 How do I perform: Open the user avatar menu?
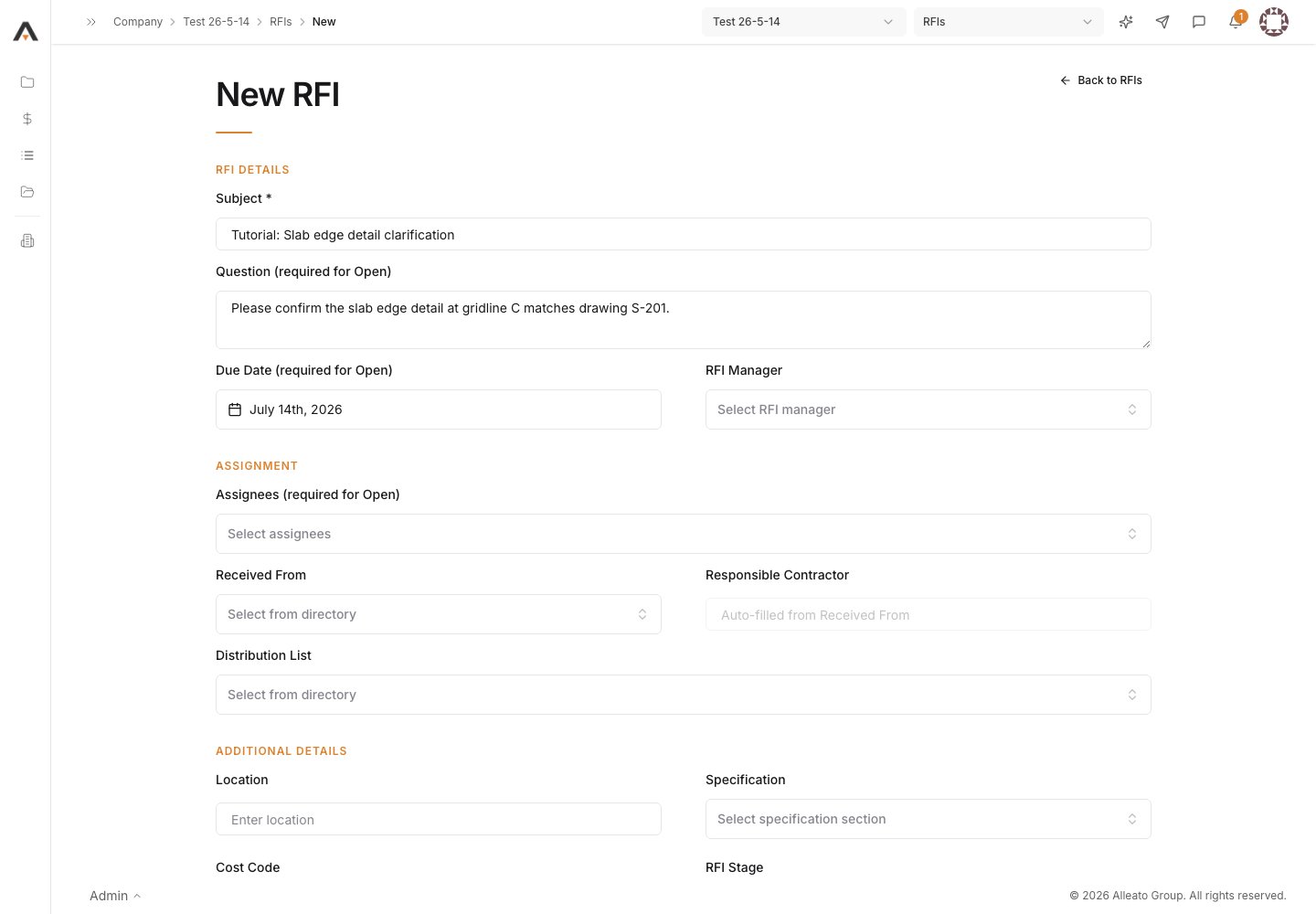[1274, 22]
